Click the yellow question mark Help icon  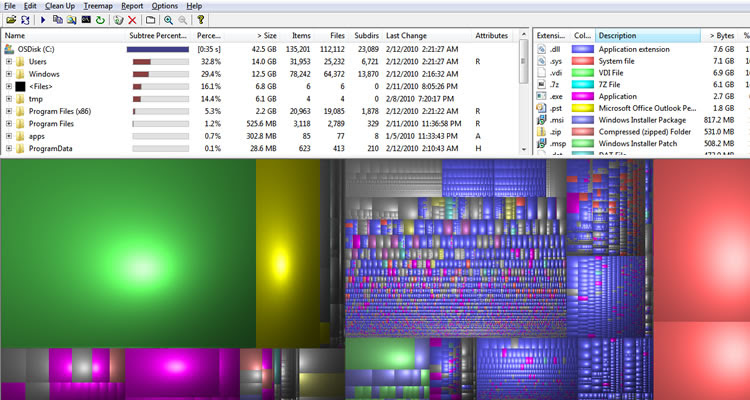[x=201, y=20]
